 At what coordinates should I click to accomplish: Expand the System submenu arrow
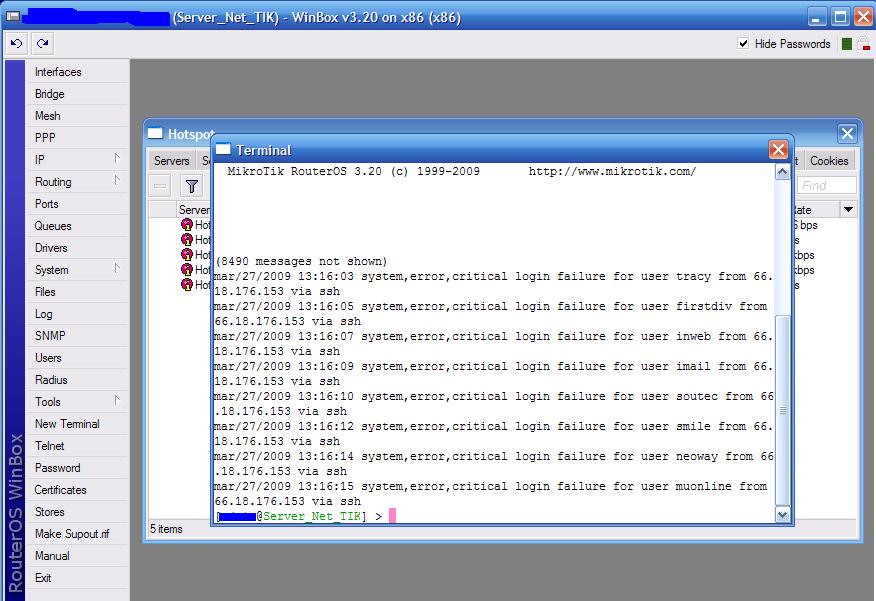117,269
